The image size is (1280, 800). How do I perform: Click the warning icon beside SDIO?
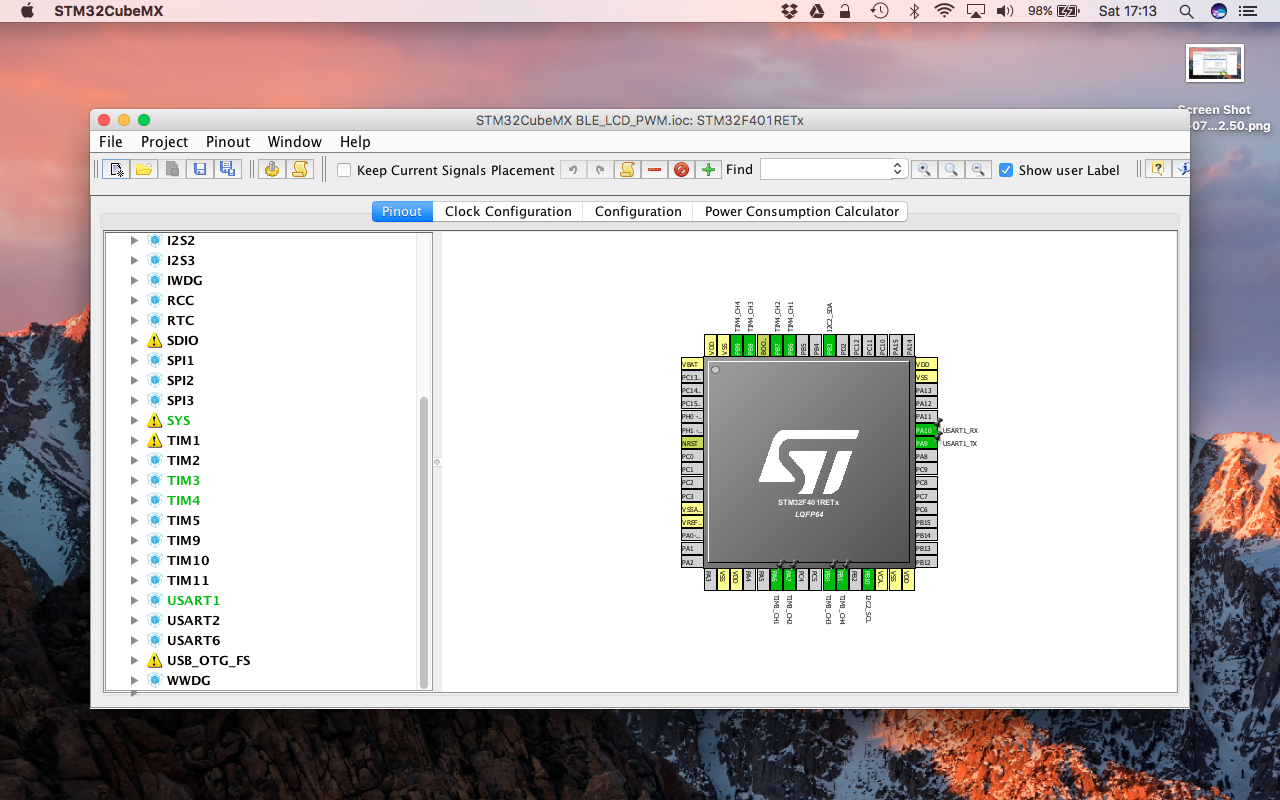point(154,340)
